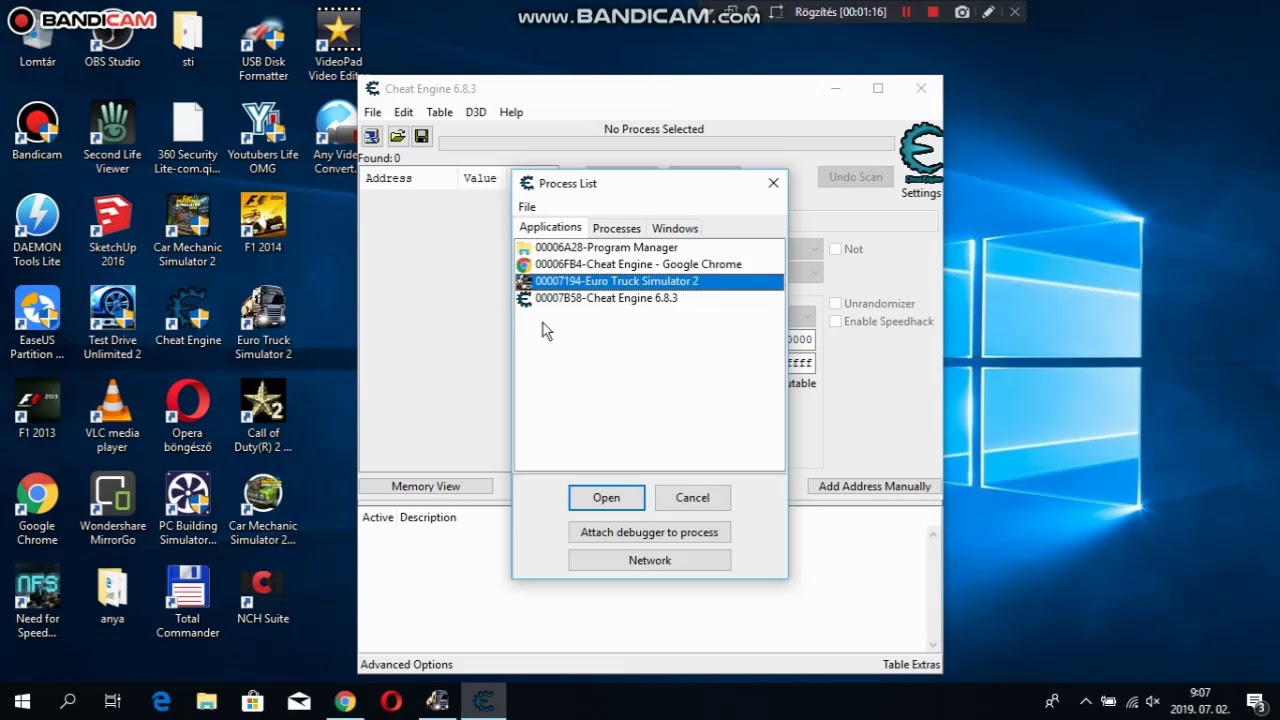Pause the Bandicam recording

click(907, 12)
